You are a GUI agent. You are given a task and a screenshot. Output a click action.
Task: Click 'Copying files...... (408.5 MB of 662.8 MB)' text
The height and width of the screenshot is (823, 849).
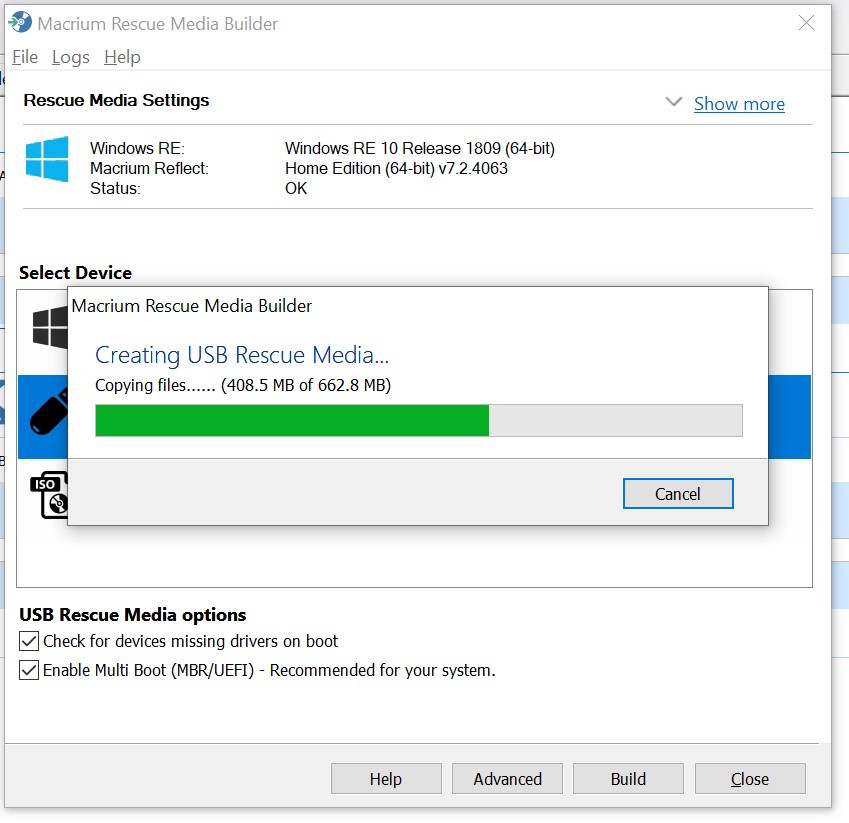coord(243,385)
